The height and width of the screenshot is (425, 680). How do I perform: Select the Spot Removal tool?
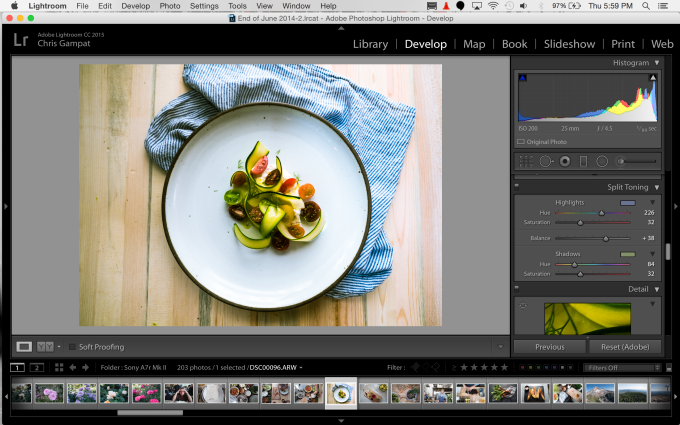pos(546,161)
